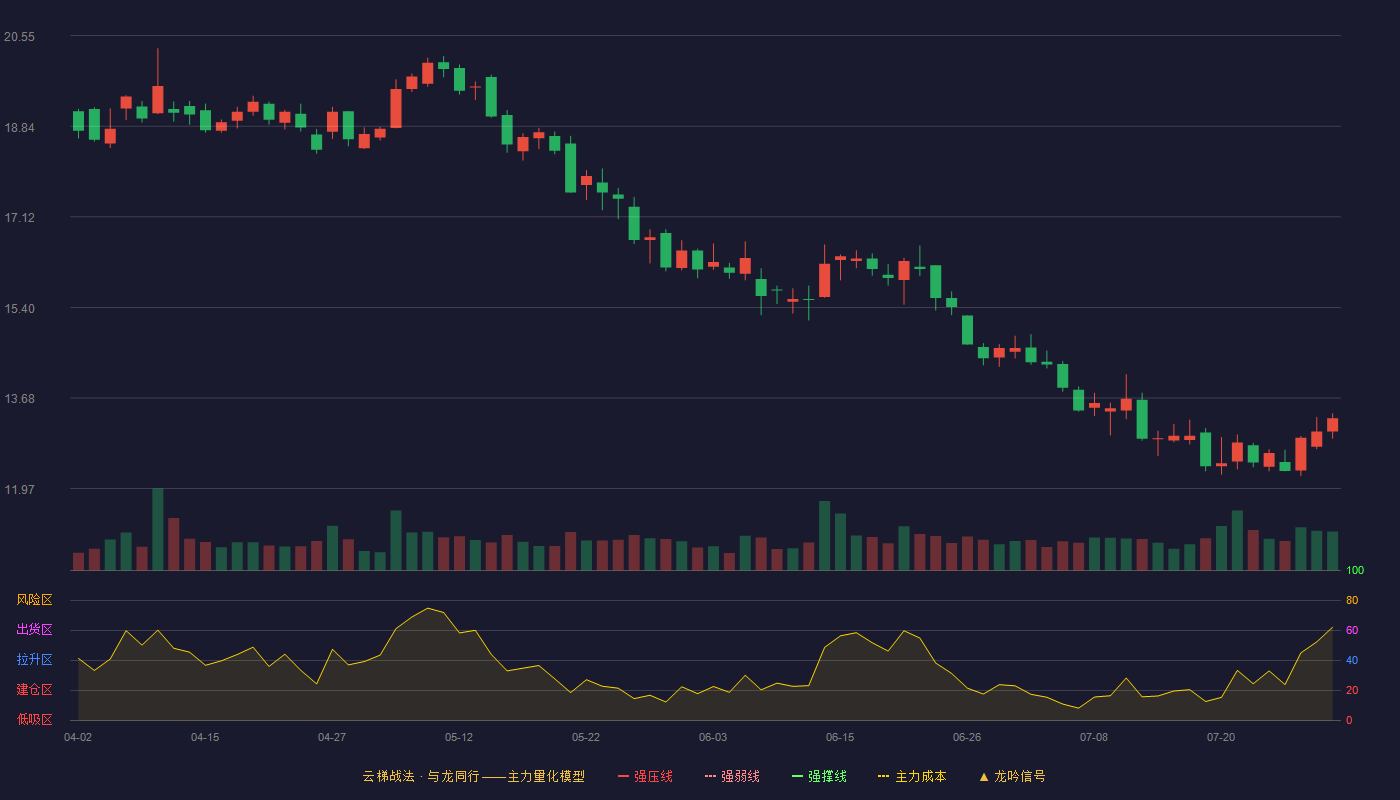Click the 07-08 date label
Screen dimensions: 1400x800
pyautogui.click(x=1094, y=737)
